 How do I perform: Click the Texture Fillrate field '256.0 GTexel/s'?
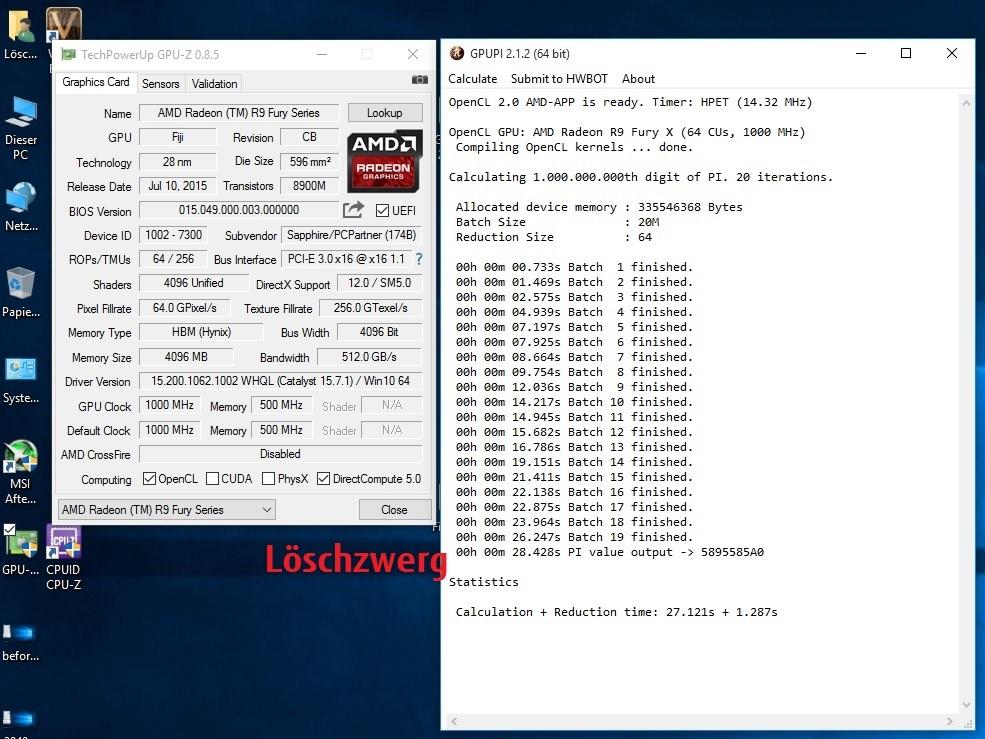coord(371,308)
